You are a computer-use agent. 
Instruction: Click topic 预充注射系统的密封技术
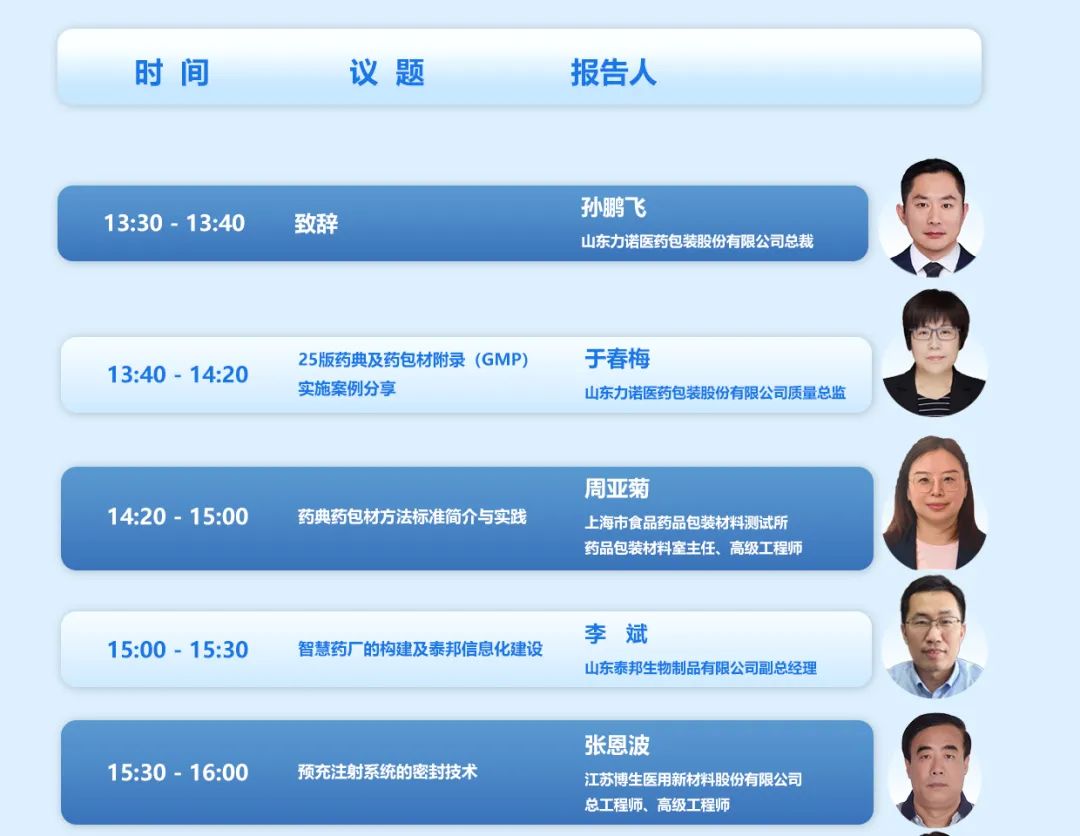[387, 772]
